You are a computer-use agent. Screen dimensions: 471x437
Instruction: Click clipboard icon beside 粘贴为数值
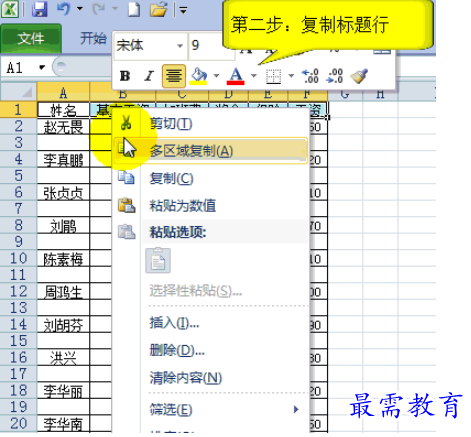[127, 205]
